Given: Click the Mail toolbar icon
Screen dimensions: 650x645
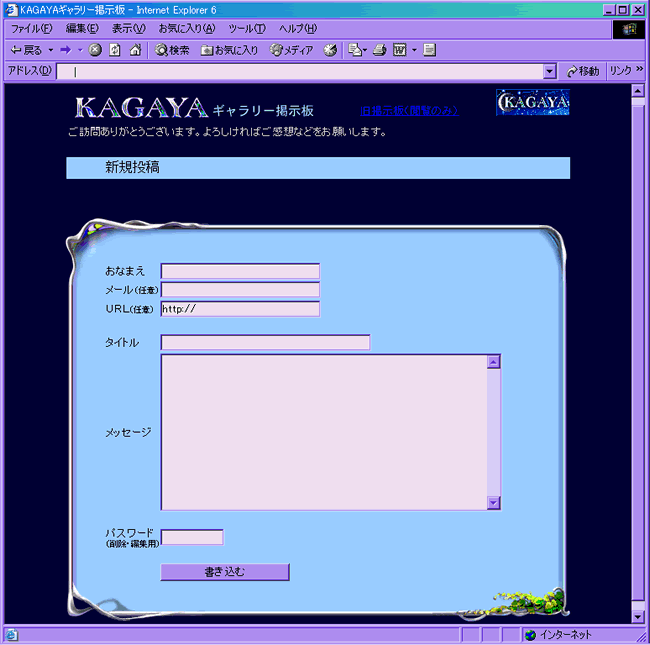Looking at the screenshot, I should click(x=357, y=50).
